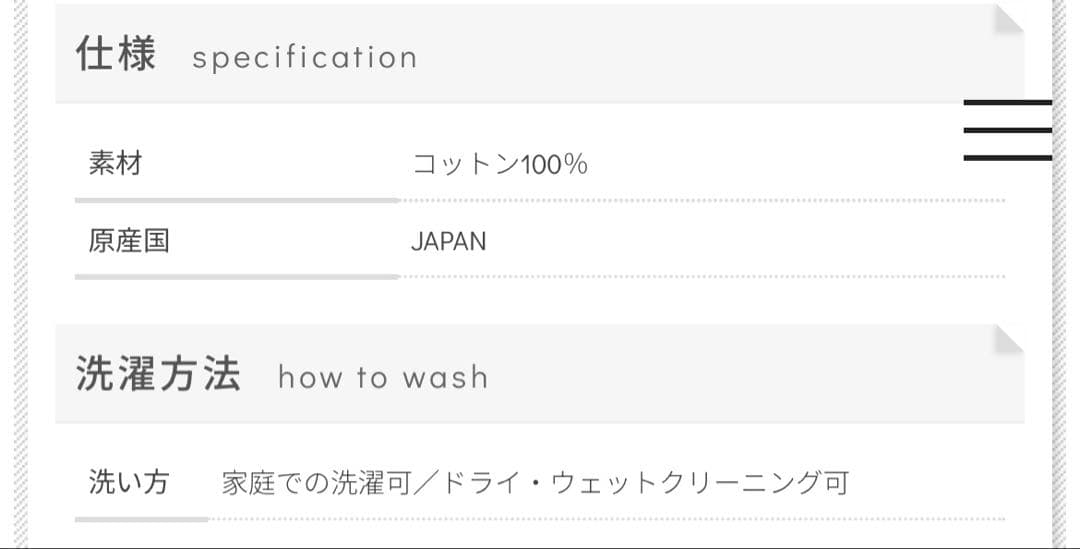Click the 'how to wash' subtitle
The image size is (1080, 549).
[x=383, y=377]
